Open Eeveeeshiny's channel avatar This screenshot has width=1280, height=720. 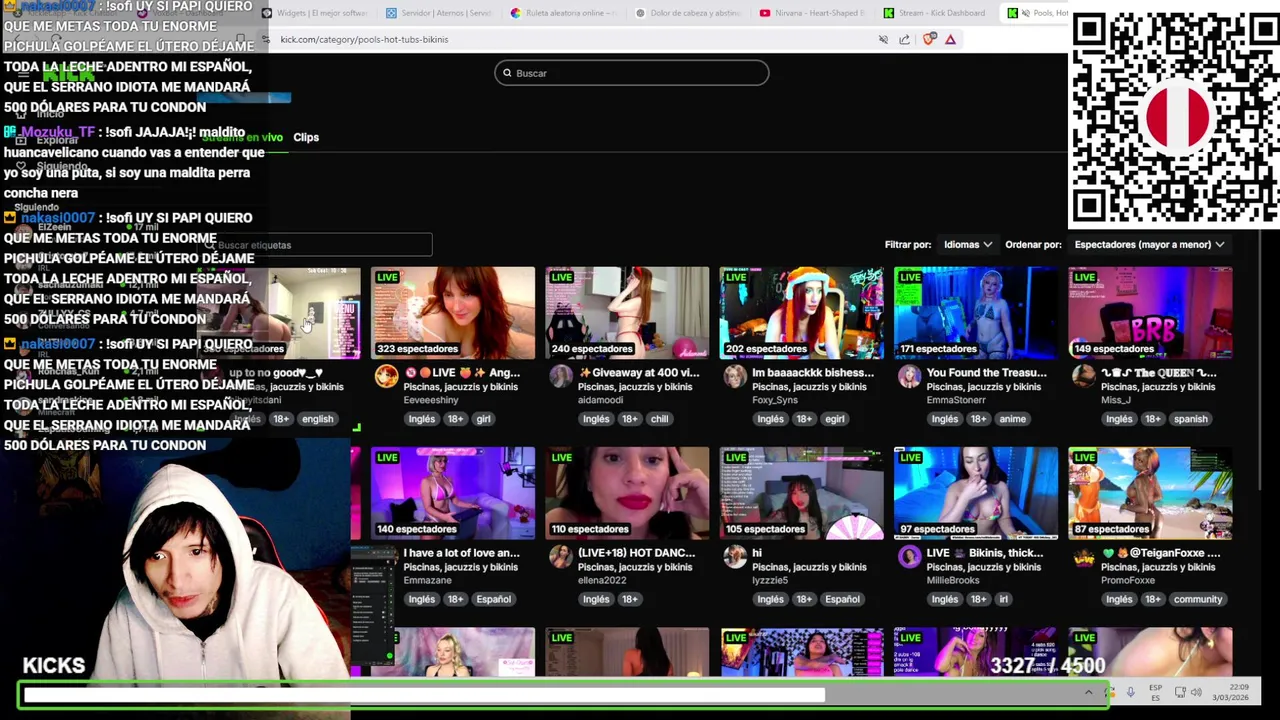tap(386, 376)
